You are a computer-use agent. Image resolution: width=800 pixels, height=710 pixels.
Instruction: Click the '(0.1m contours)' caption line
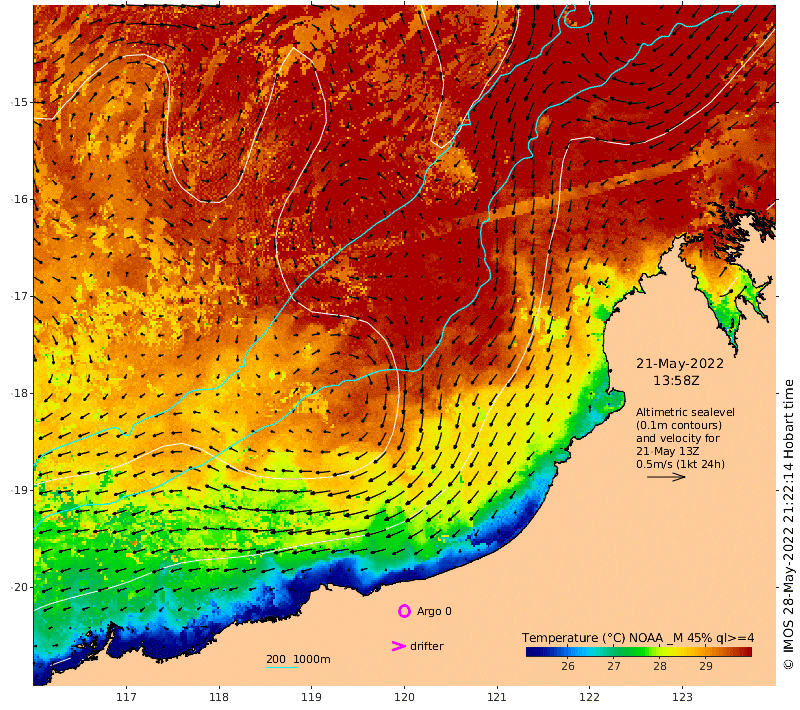[x=679, y=425]
